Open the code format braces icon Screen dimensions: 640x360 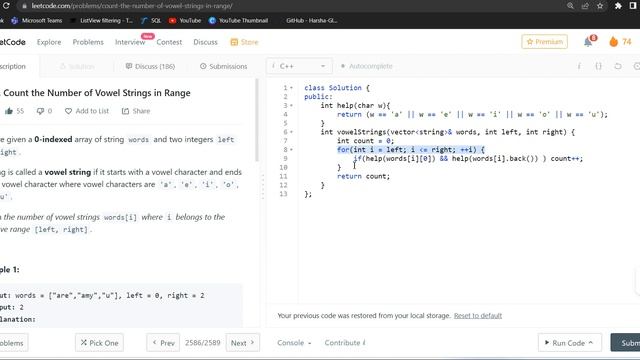pyautogui.click(x=598, y=66)
